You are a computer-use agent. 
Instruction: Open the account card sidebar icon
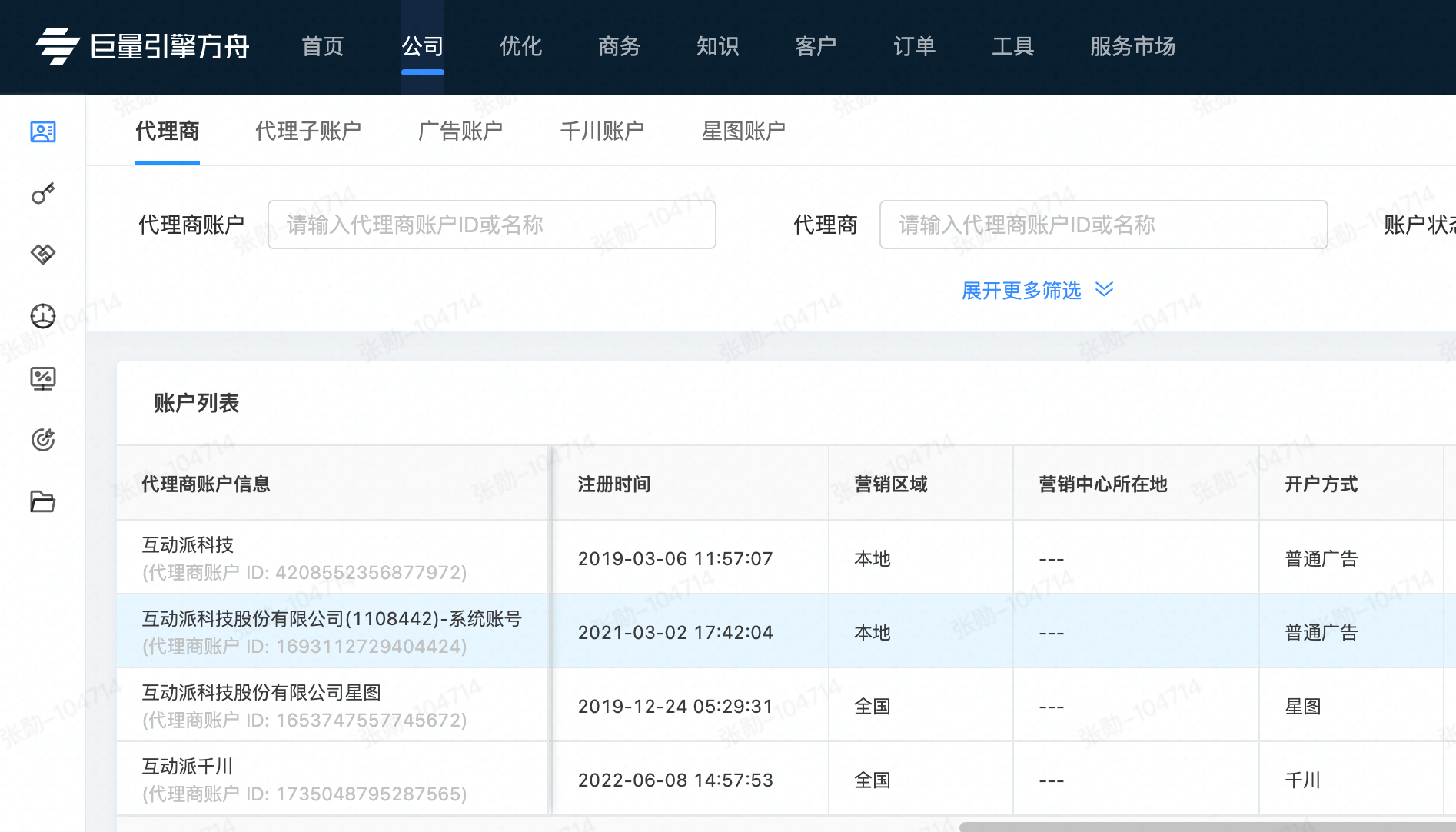click(x=43, y=132)
